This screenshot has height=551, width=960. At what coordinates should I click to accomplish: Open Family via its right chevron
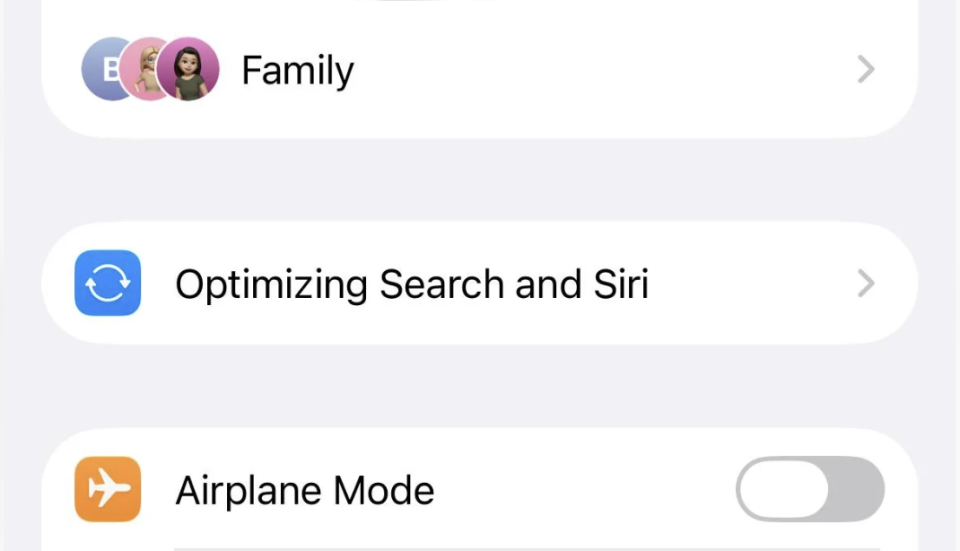coord(866,69)
